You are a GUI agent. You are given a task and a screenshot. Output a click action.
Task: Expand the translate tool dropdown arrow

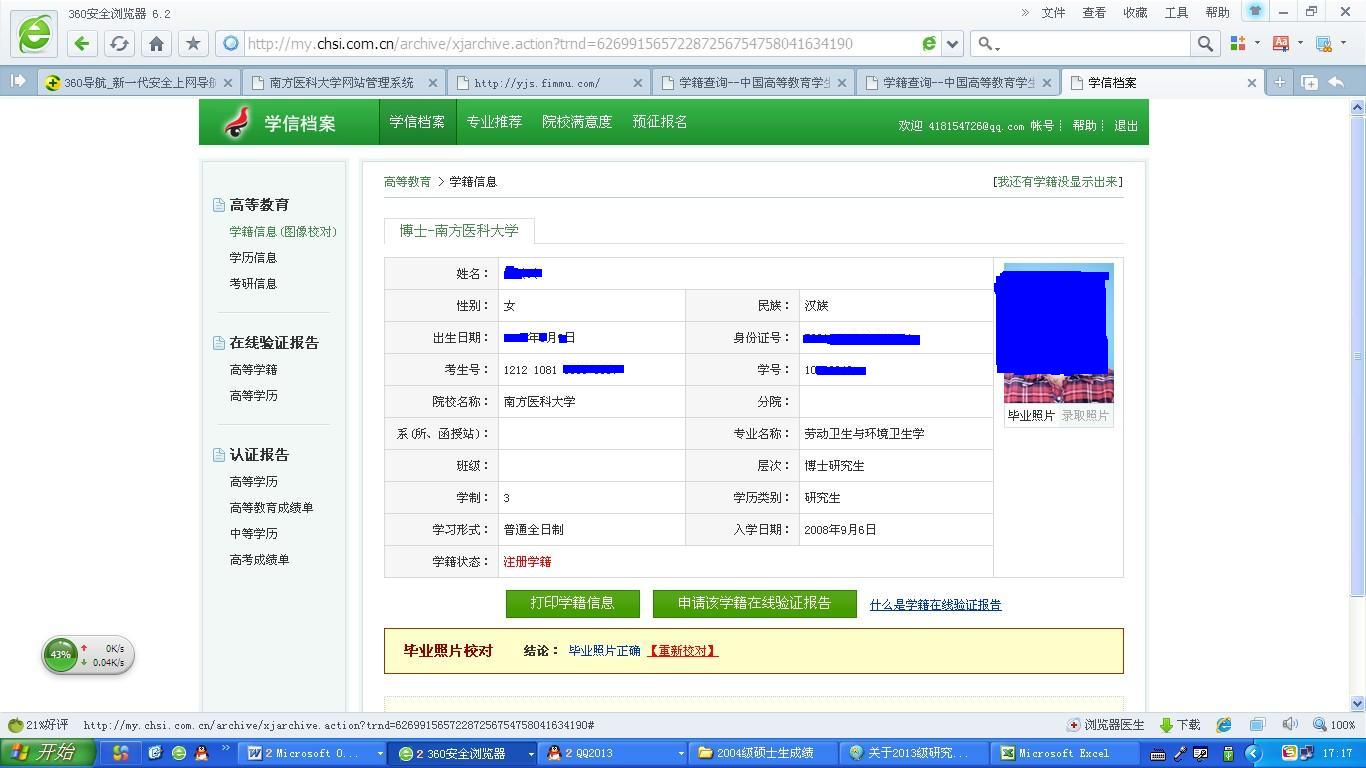[1300, 43]
